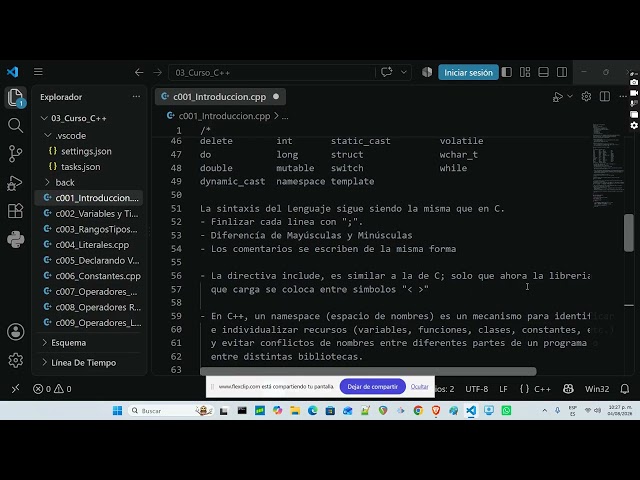Viewport: 640px width, 480px height.
Task: Open the Source Control view
Action: coord(16,154)
